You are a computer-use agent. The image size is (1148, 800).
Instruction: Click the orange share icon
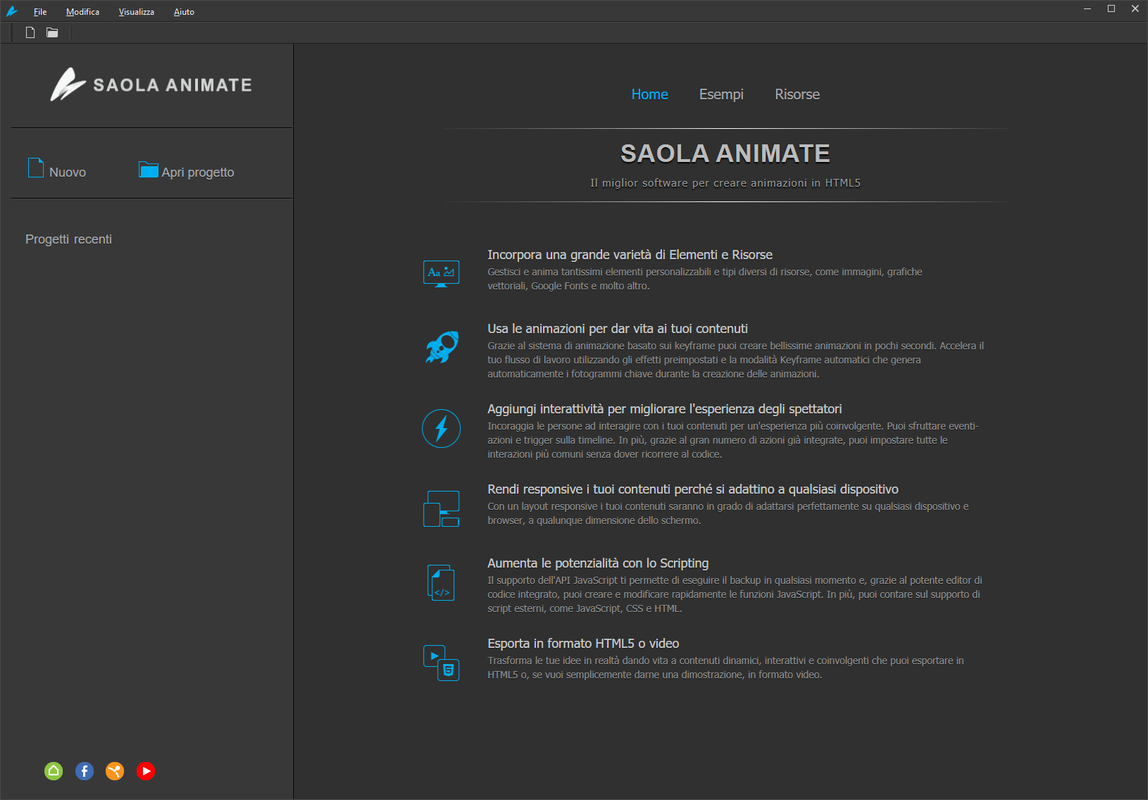click(115, 771)
